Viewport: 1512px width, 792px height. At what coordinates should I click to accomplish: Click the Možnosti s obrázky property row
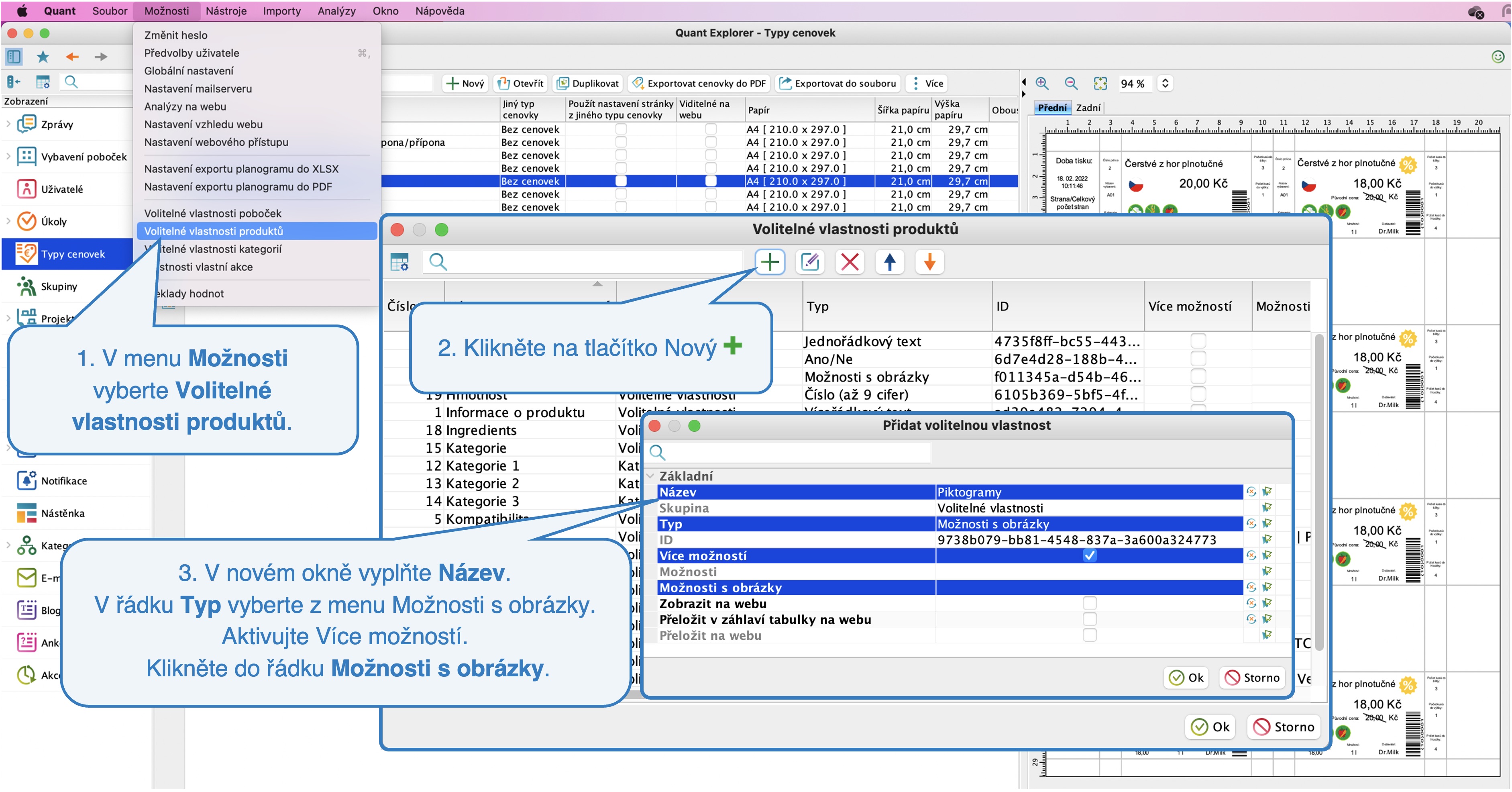coord(950,588)
